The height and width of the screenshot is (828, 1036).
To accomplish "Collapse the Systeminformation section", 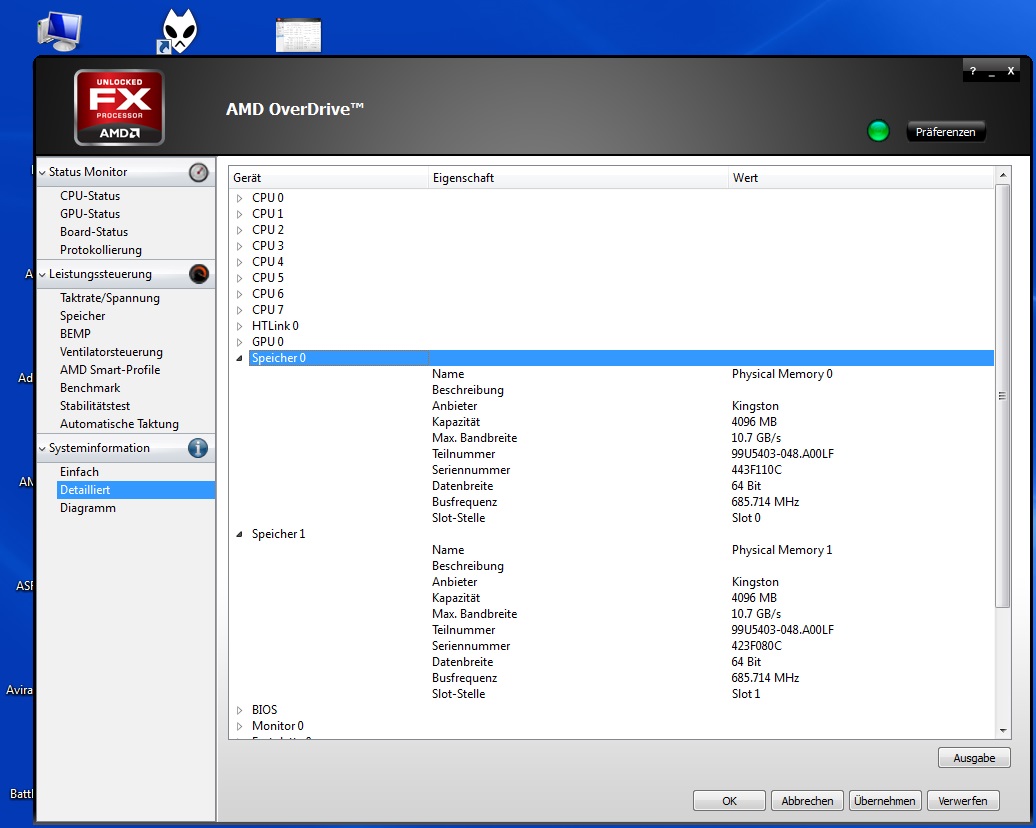I will click(42, 449).
